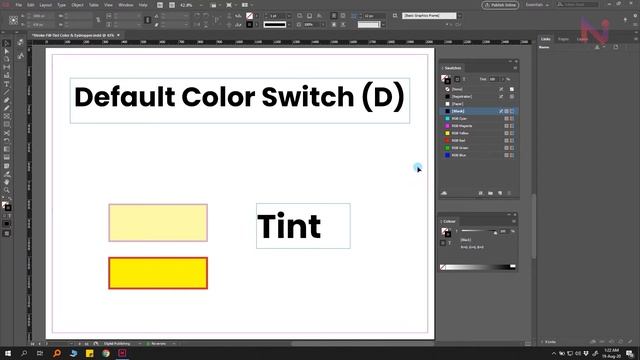Expand the stroke color dropdown in control bar
Screen dimensions: 640x360
click(256, 24)
